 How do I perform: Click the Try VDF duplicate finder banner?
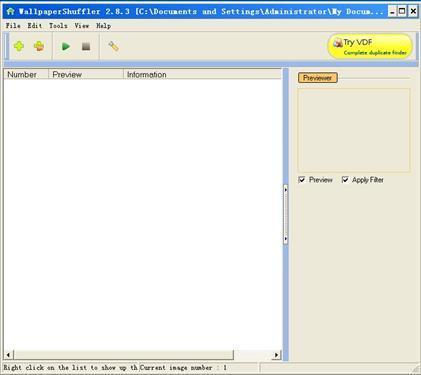(x=370, y=46)
